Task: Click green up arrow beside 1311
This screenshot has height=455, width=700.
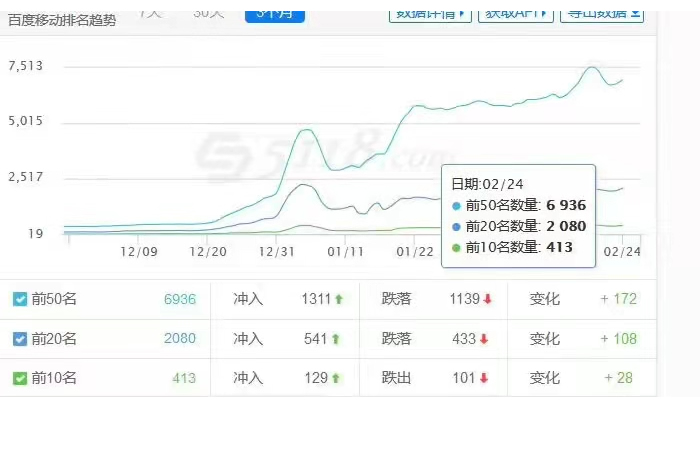Action: pos(339,299)
